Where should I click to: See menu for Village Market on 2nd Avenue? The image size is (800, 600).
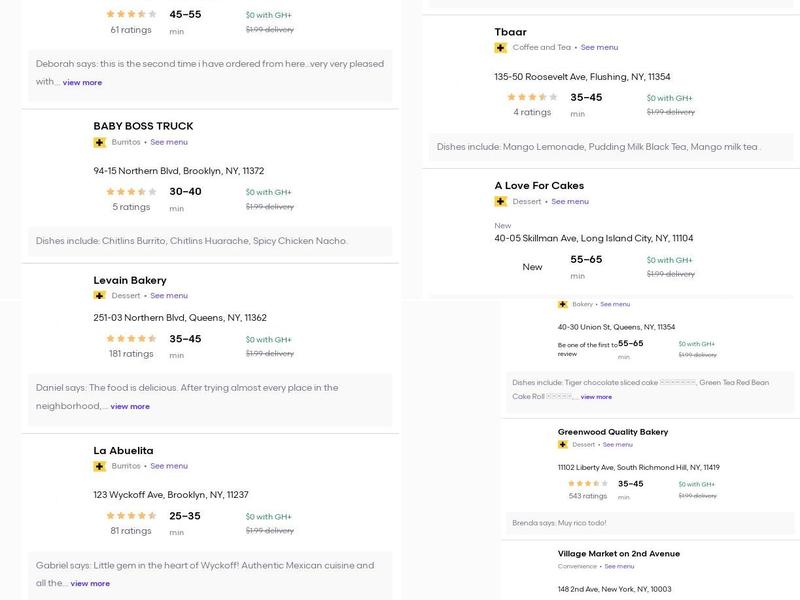tap(619, 567)
